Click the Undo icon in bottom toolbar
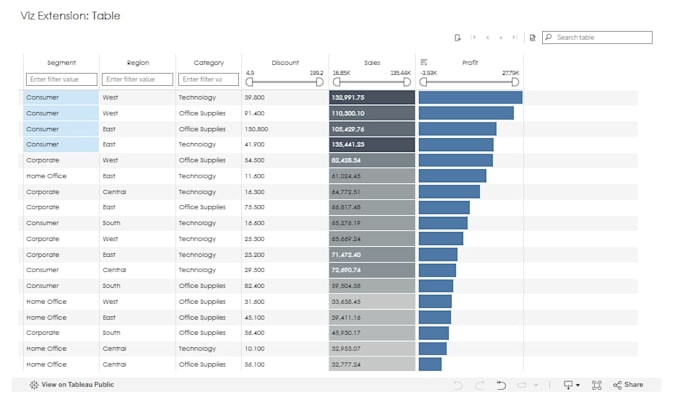Image resolution: width=680 pixels, height=397 pixels. (x=458, y=385)
